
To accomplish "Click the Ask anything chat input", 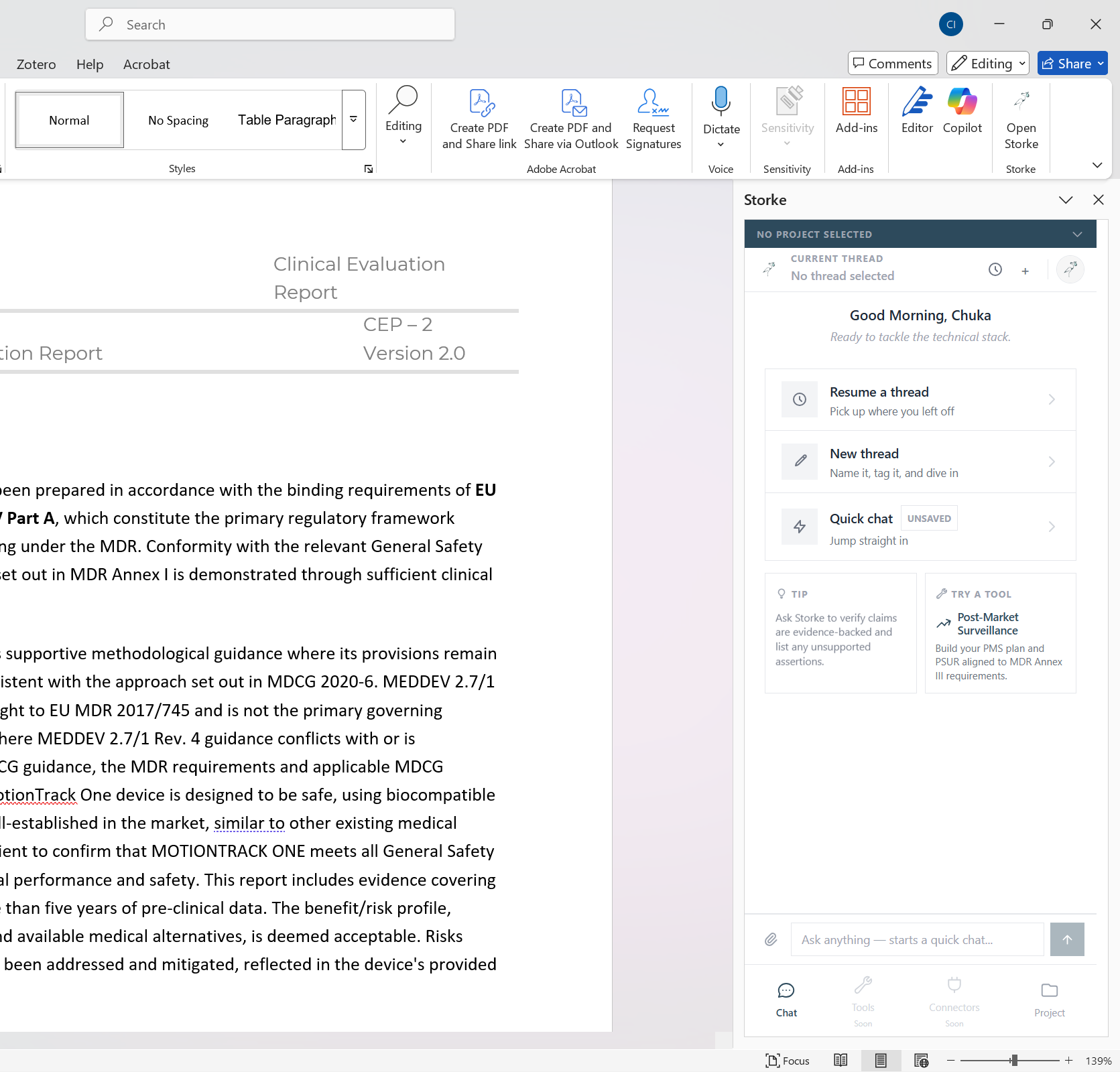I will 918,939.
